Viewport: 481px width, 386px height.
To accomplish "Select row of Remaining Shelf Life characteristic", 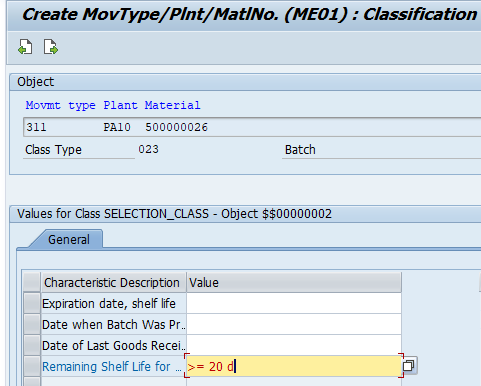I will coord(32,366).
